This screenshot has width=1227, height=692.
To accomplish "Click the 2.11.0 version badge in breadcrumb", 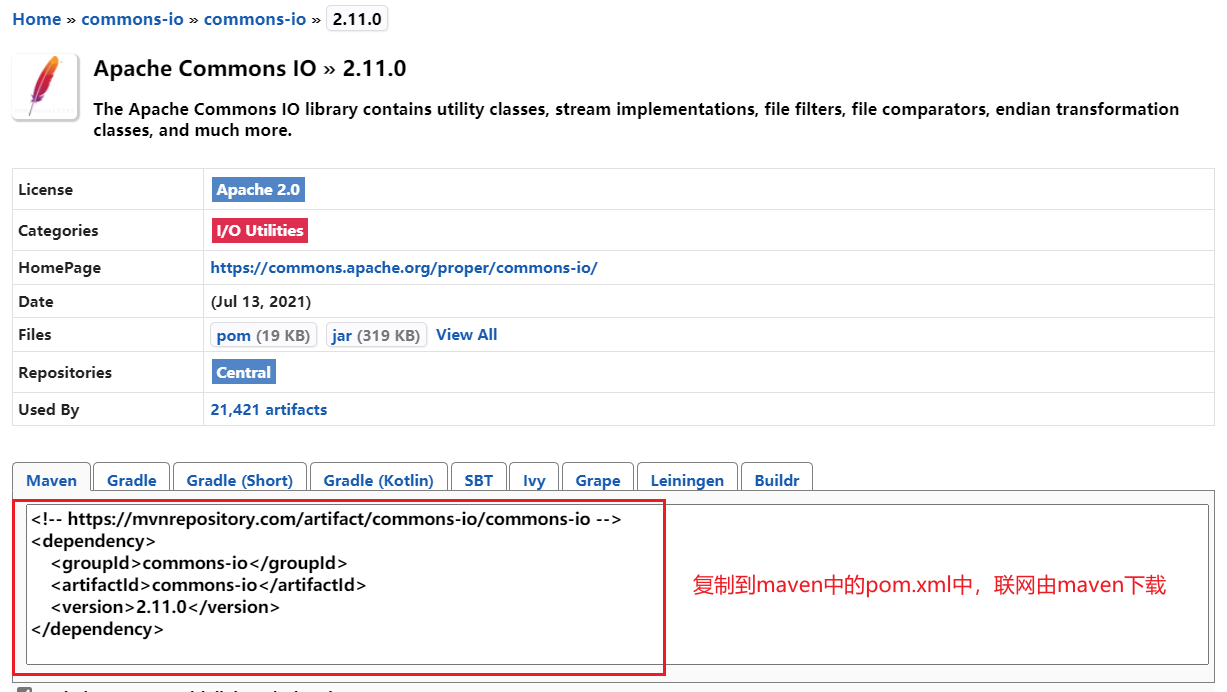I will pyautogui.click(x=357, y=19).
